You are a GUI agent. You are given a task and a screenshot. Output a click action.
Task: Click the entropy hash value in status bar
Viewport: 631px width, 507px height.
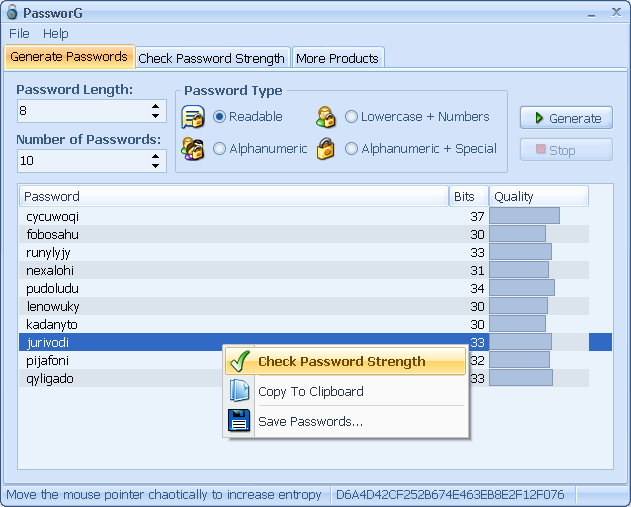[450, 494]
